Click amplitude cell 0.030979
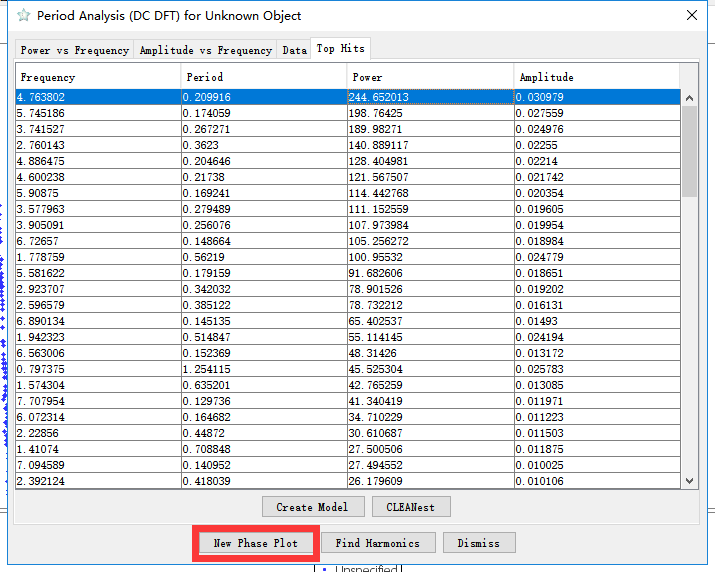Screen dimensions: 715x572 tap(597, 97)
